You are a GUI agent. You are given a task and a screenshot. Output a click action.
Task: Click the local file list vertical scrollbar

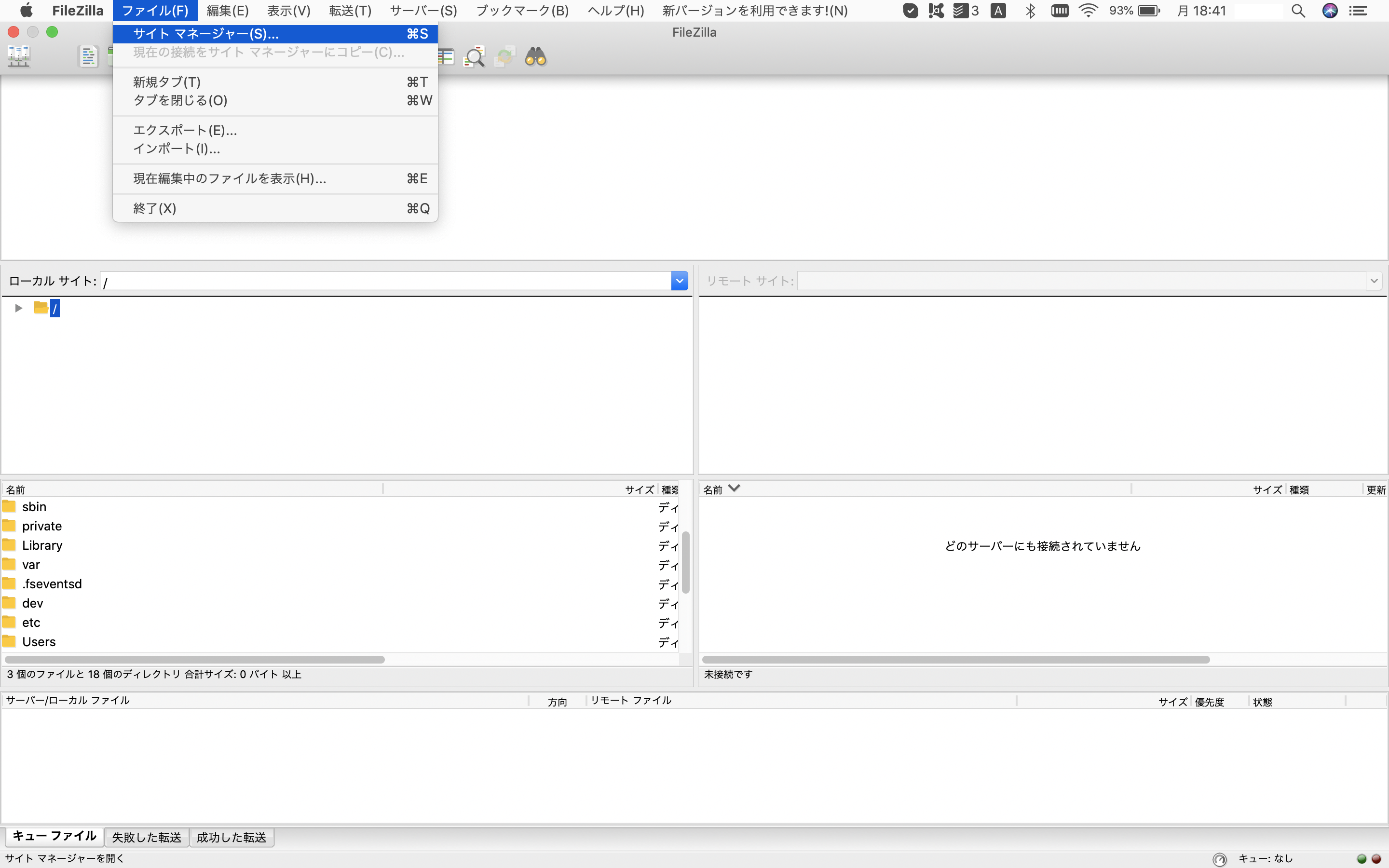[685, 563]
